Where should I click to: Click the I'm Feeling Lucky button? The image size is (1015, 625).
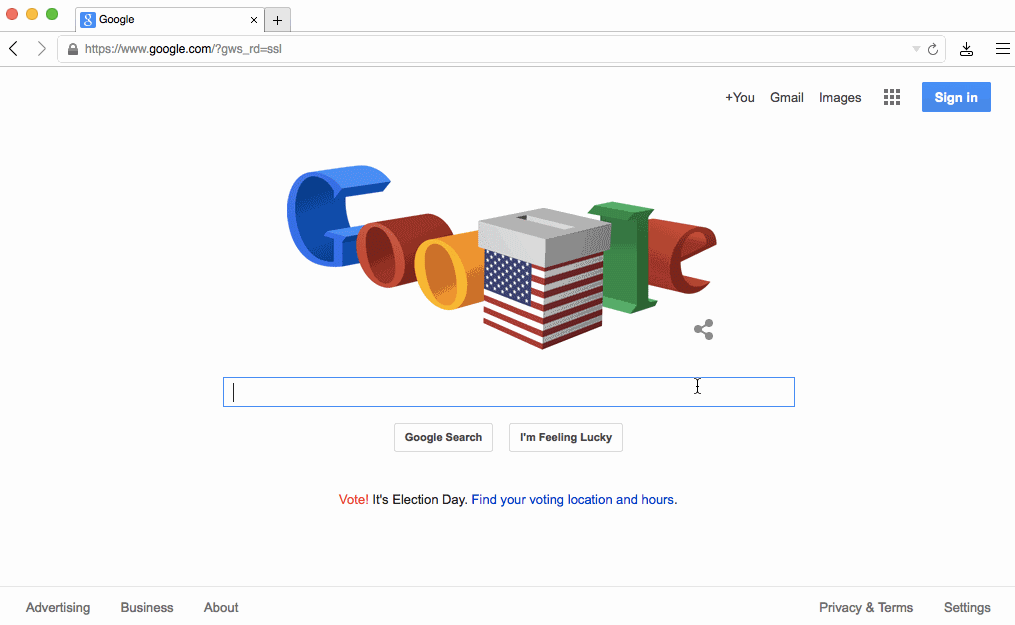tap(565, 437)
